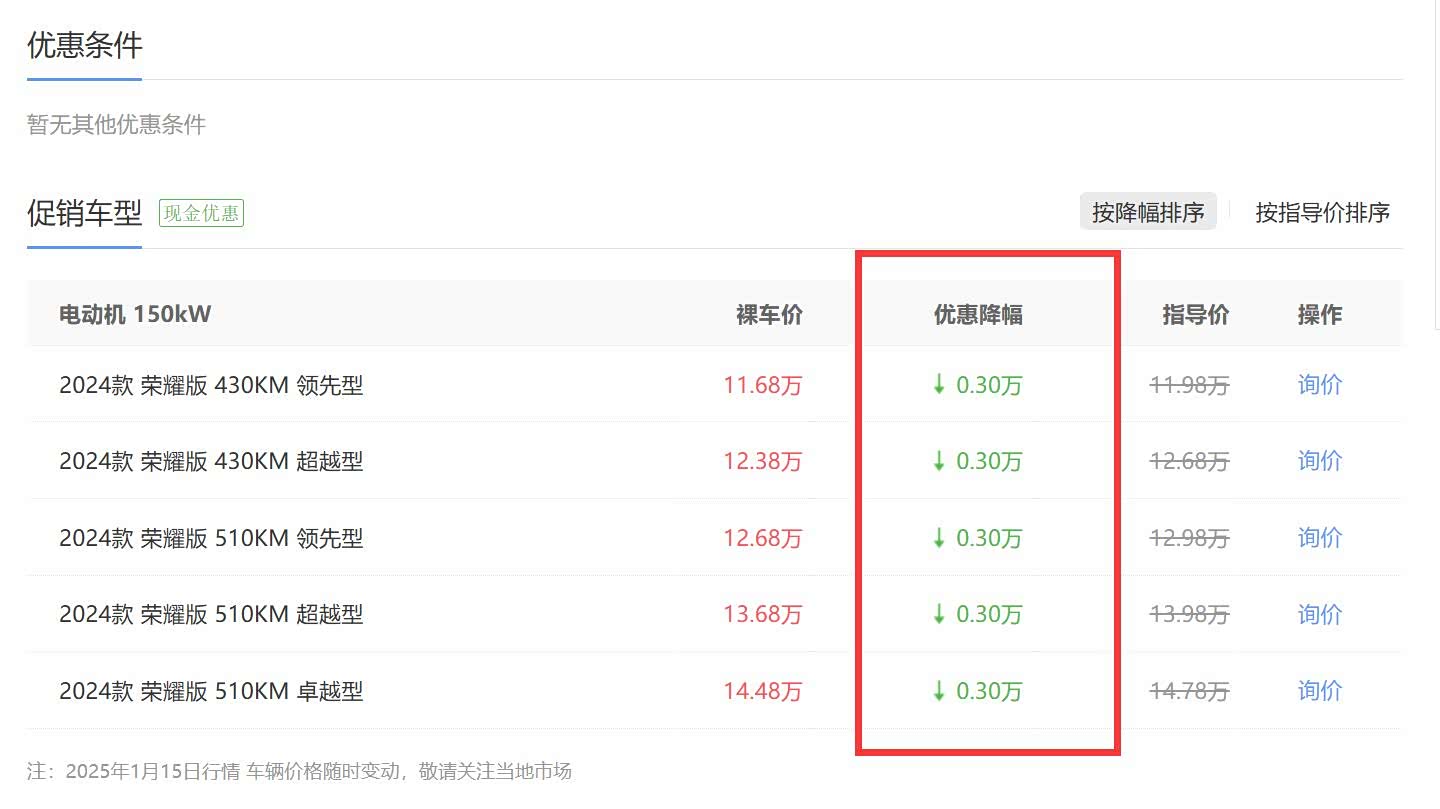Click the 优惠降幅 column header

[977, 315]
